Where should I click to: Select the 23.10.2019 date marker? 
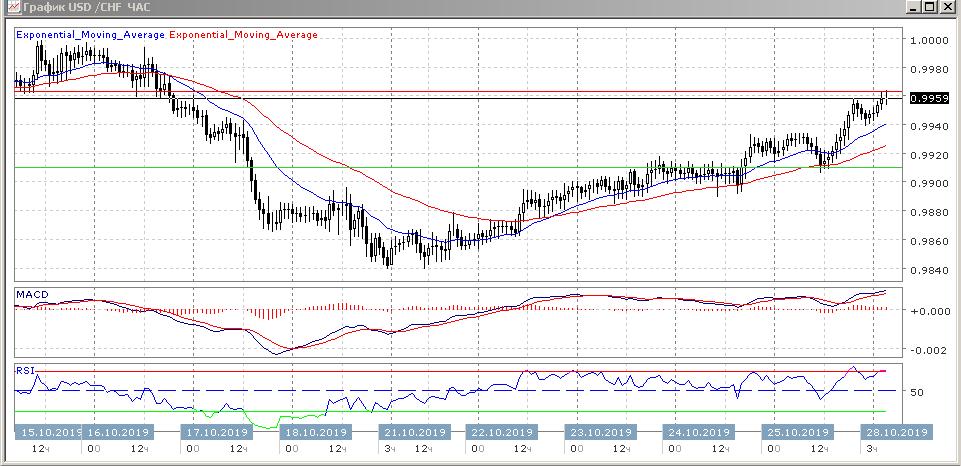pos(599,432)
